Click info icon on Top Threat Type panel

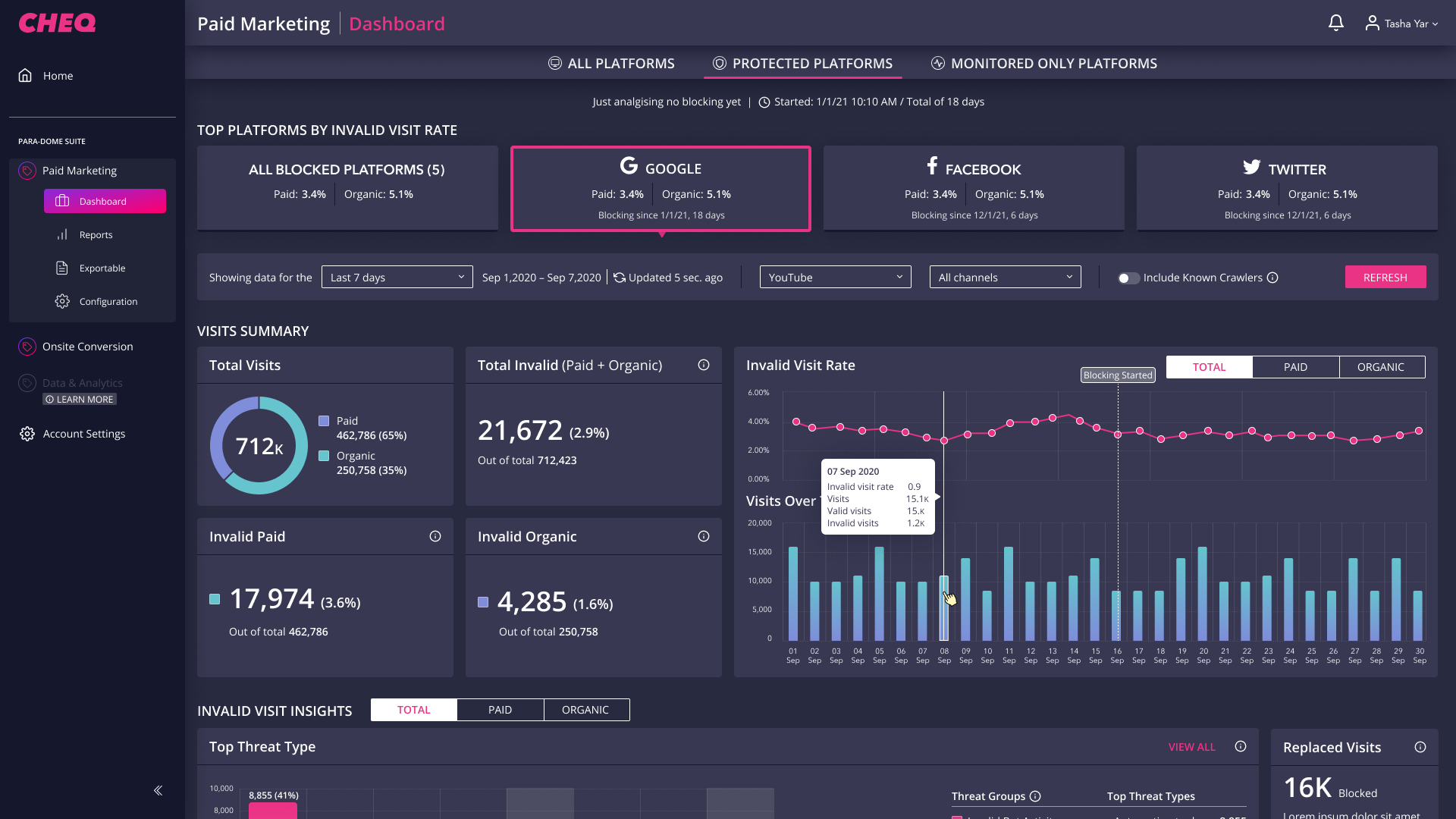(1241, 746)
